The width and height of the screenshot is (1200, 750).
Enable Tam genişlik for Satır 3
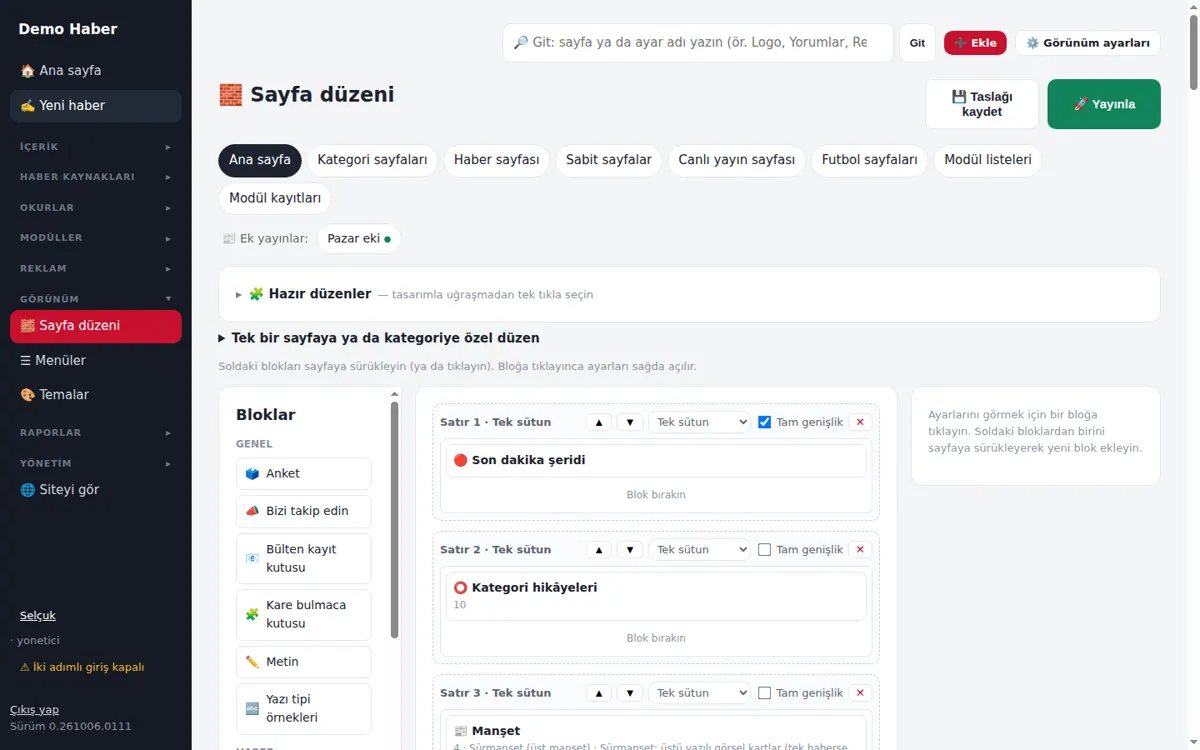tap(765, 693)
